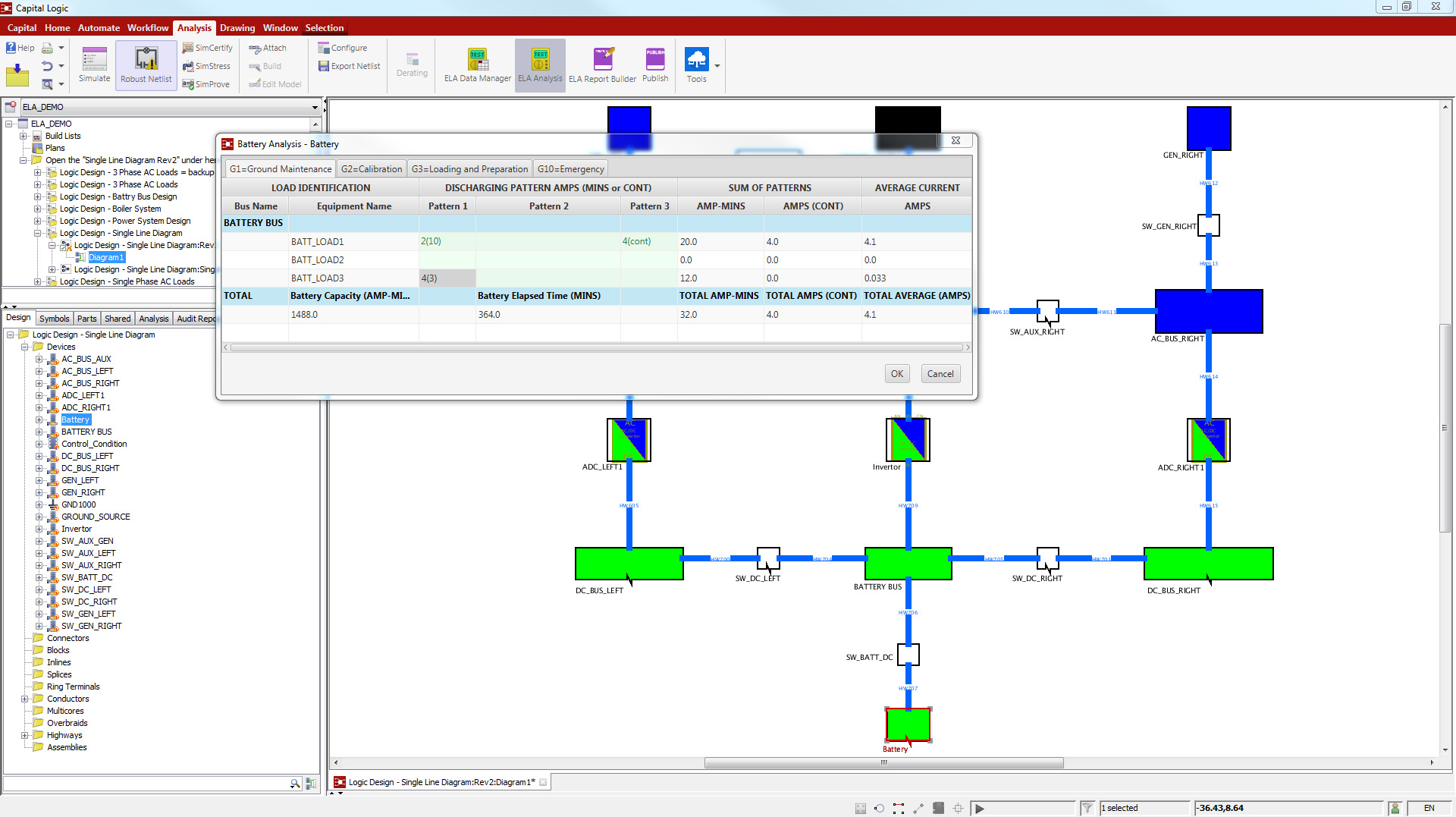The width and height of the screenshot is (1456, 817).
Task: Click the dialog's horizontal scrollbar
Action: 596,347
